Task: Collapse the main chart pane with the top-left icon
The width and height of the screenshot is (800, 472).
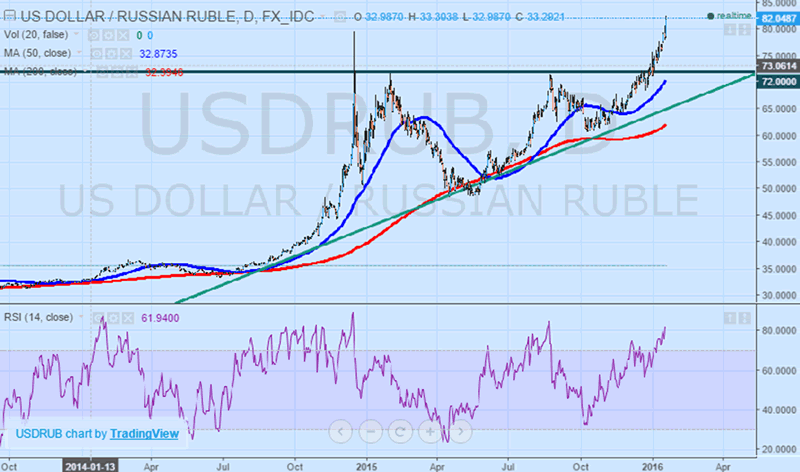Action: (9, 16)
